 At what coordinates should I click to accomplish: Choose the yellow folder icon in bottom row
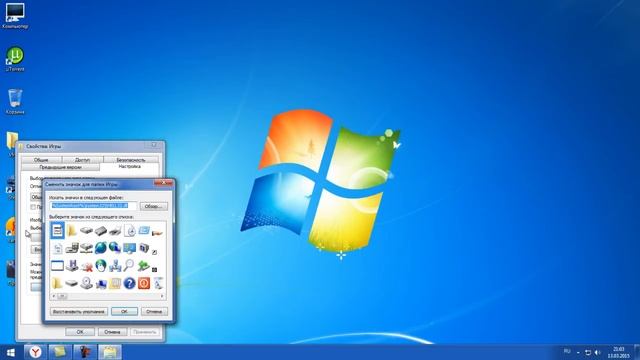tap(57, 283)
